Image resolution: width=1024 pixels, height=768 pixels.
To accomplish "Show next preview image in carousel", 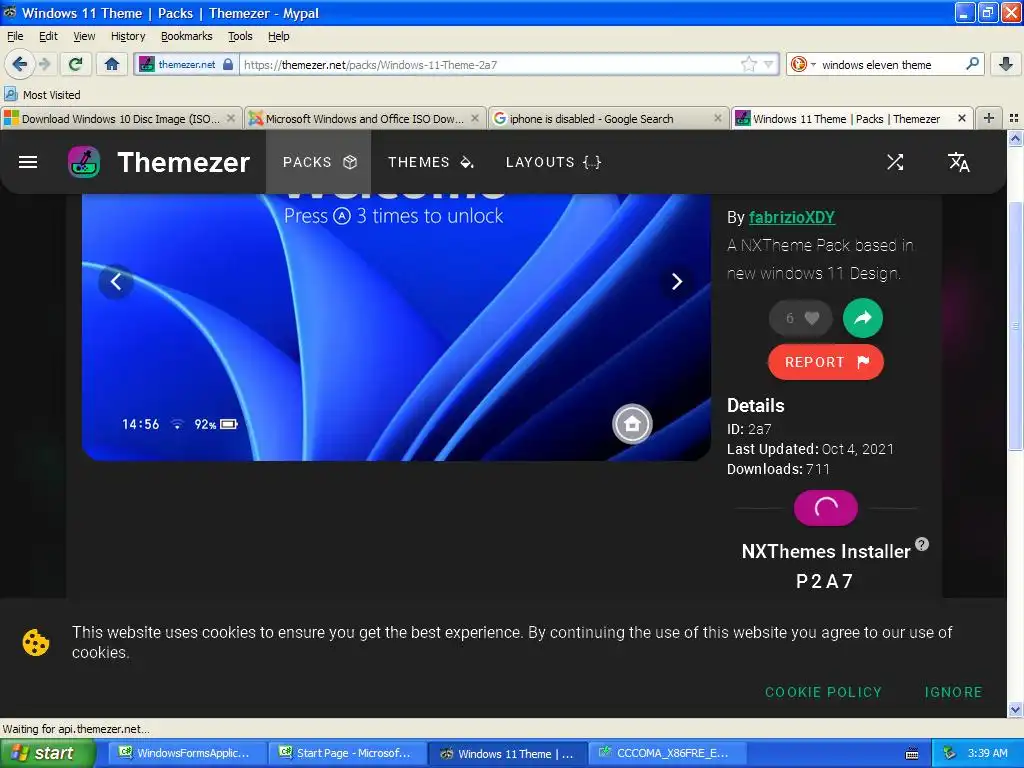I will [x=677, y=281].
